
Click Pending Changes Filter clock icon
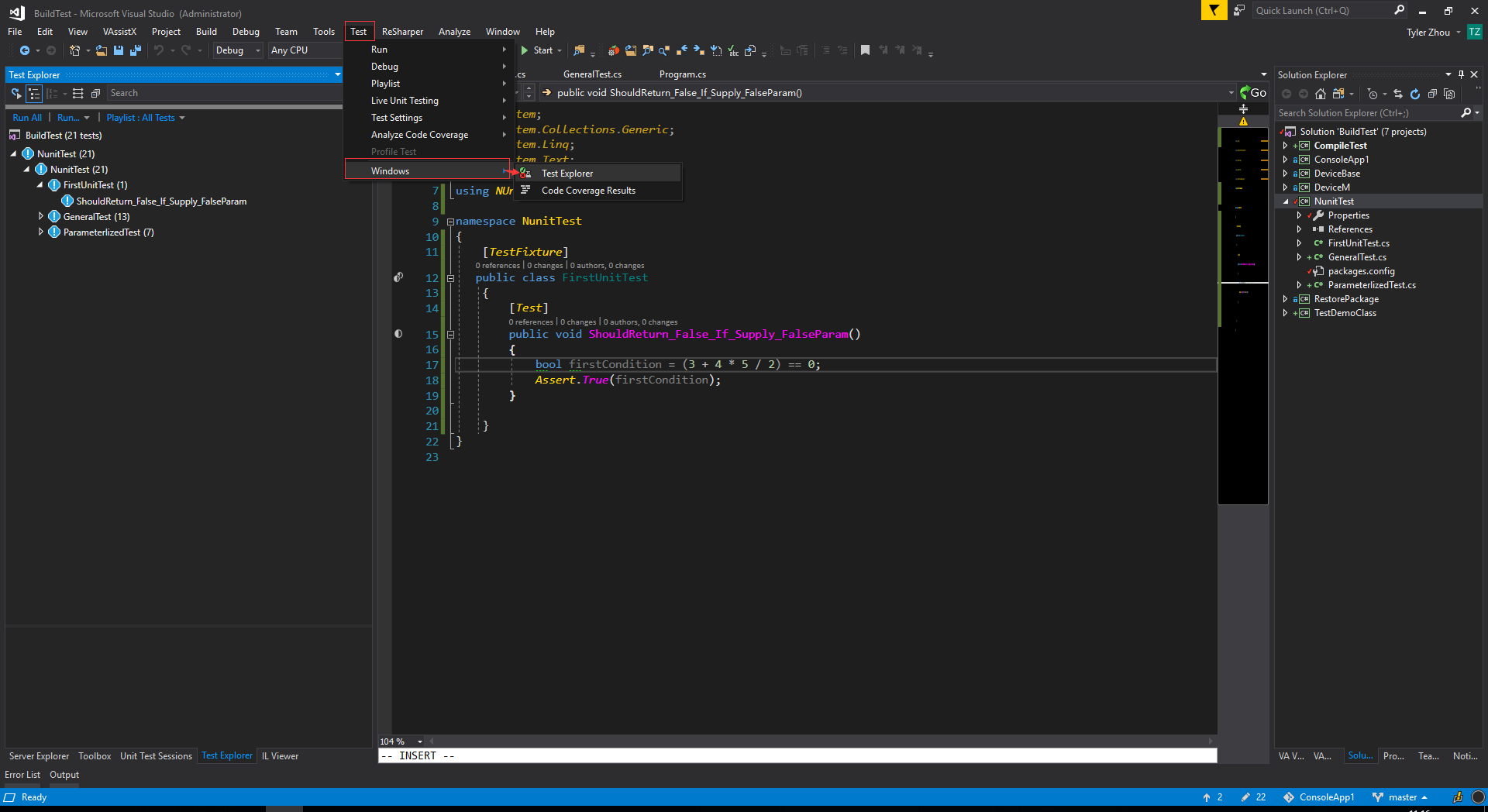coord(1373,94)
